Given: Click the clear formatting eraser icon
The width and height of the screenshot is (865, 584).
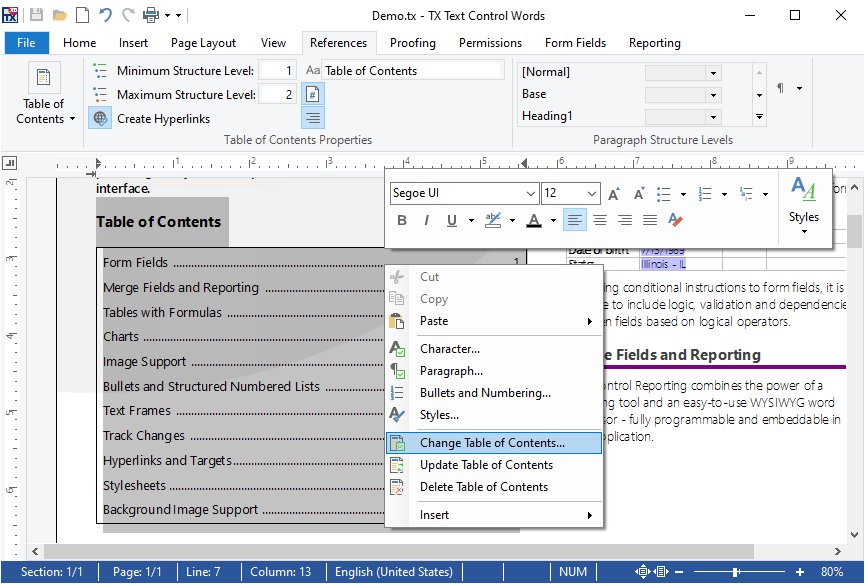Looking at the screenshot, I should click(675, 221).
